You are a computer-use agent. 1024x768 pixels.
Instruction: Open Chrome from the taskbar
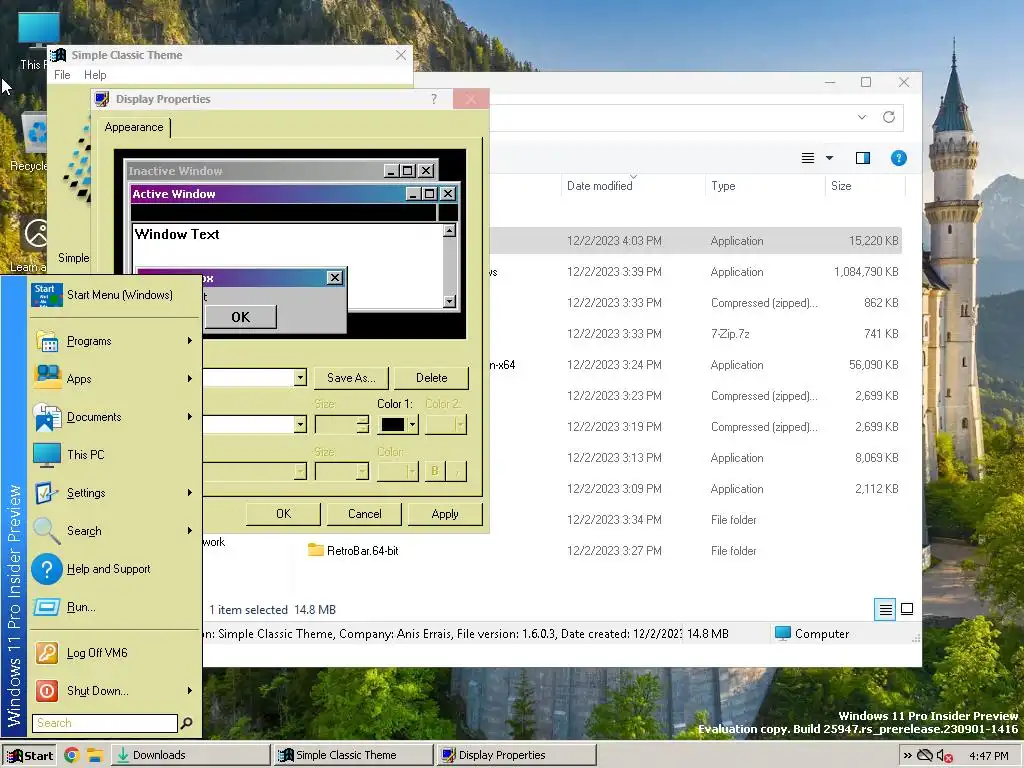pyautogui.click(x=72, y=756)
